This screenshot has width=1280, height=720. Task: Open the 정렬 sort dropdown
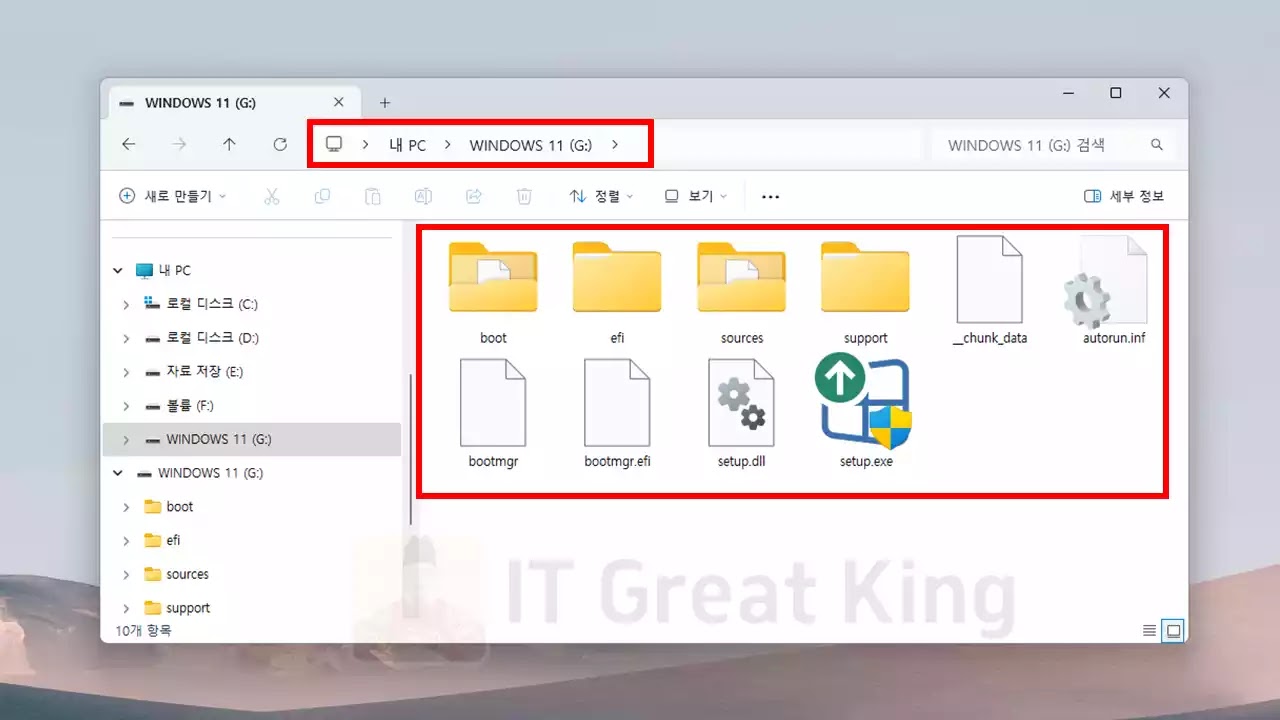tap(601, 197)
